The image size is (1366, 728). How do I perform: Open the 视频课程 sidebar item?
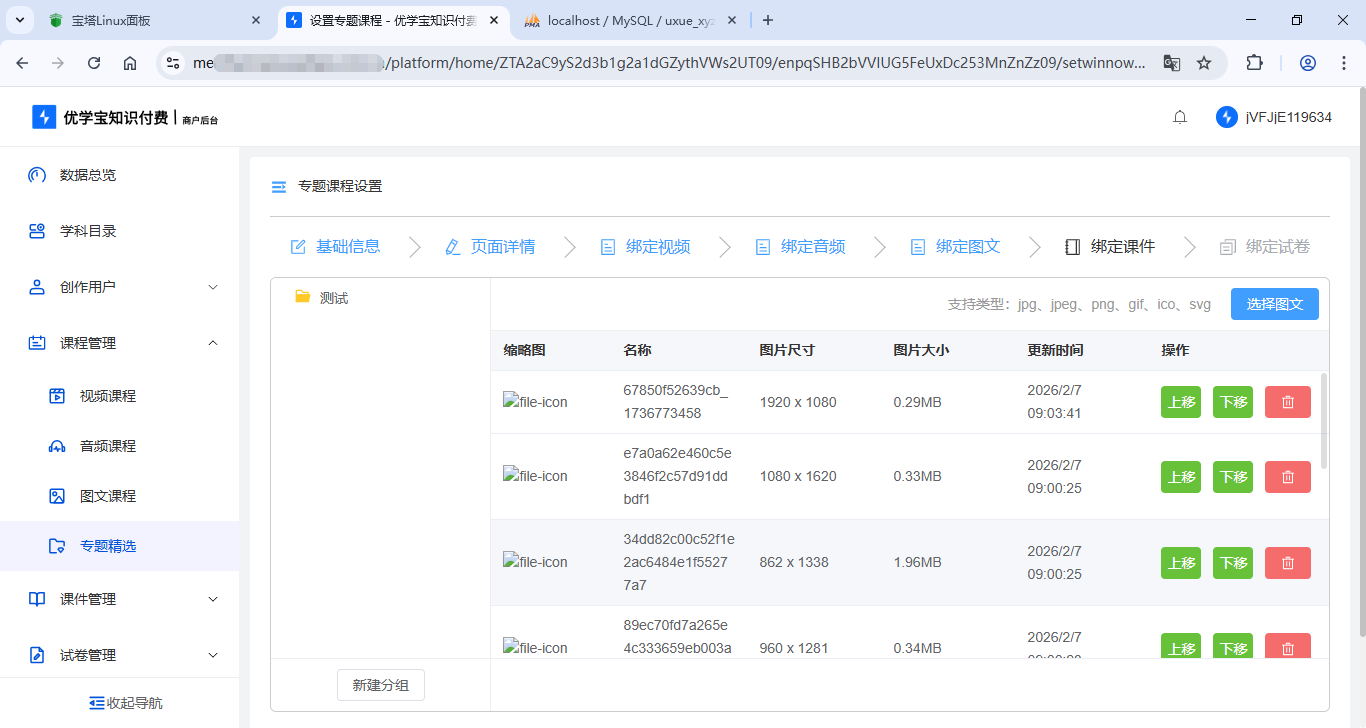point(107,396)
